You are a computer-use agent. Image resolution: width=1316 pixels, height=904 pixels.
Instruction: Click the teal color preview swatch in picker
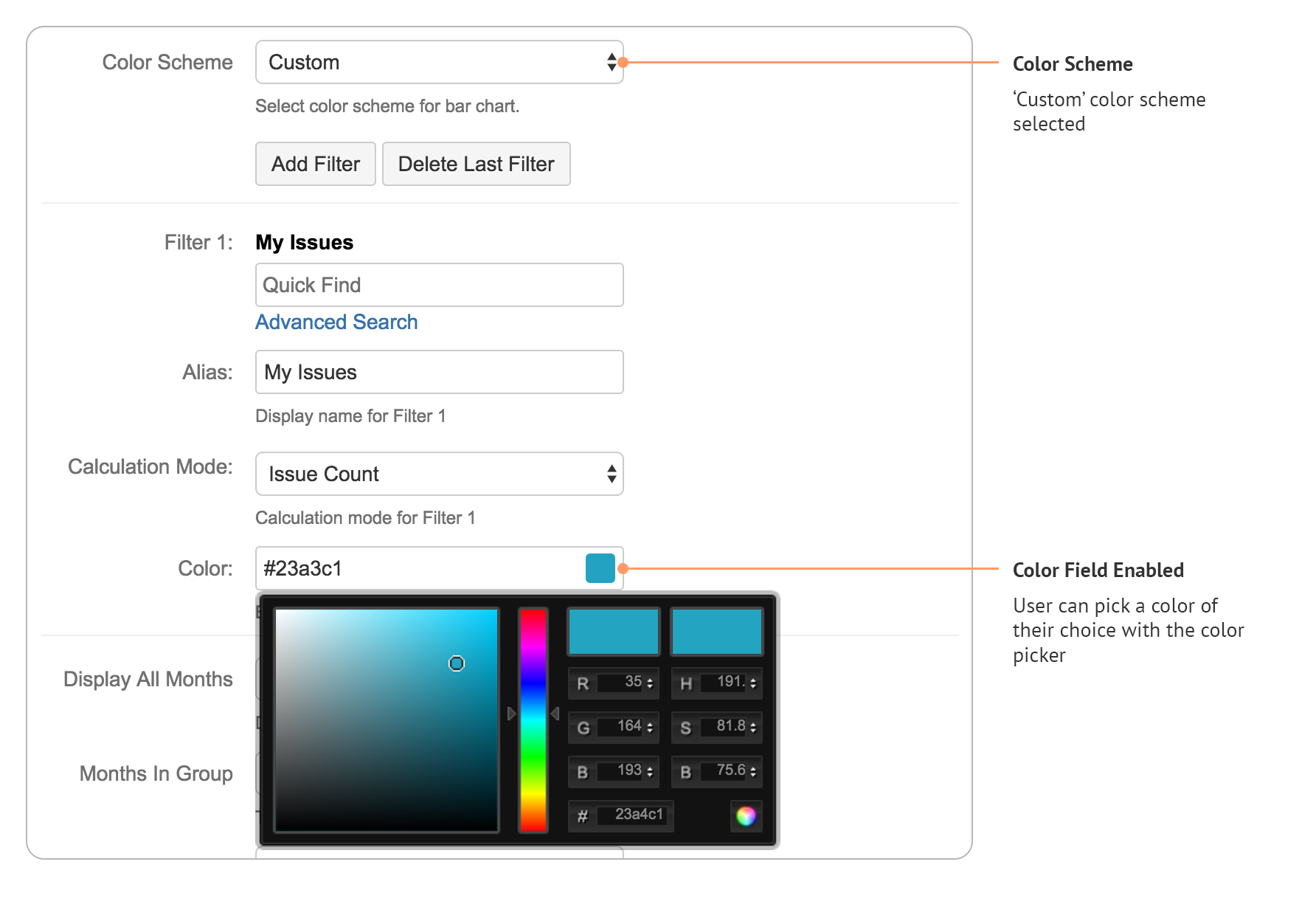[x=613, y=631]
